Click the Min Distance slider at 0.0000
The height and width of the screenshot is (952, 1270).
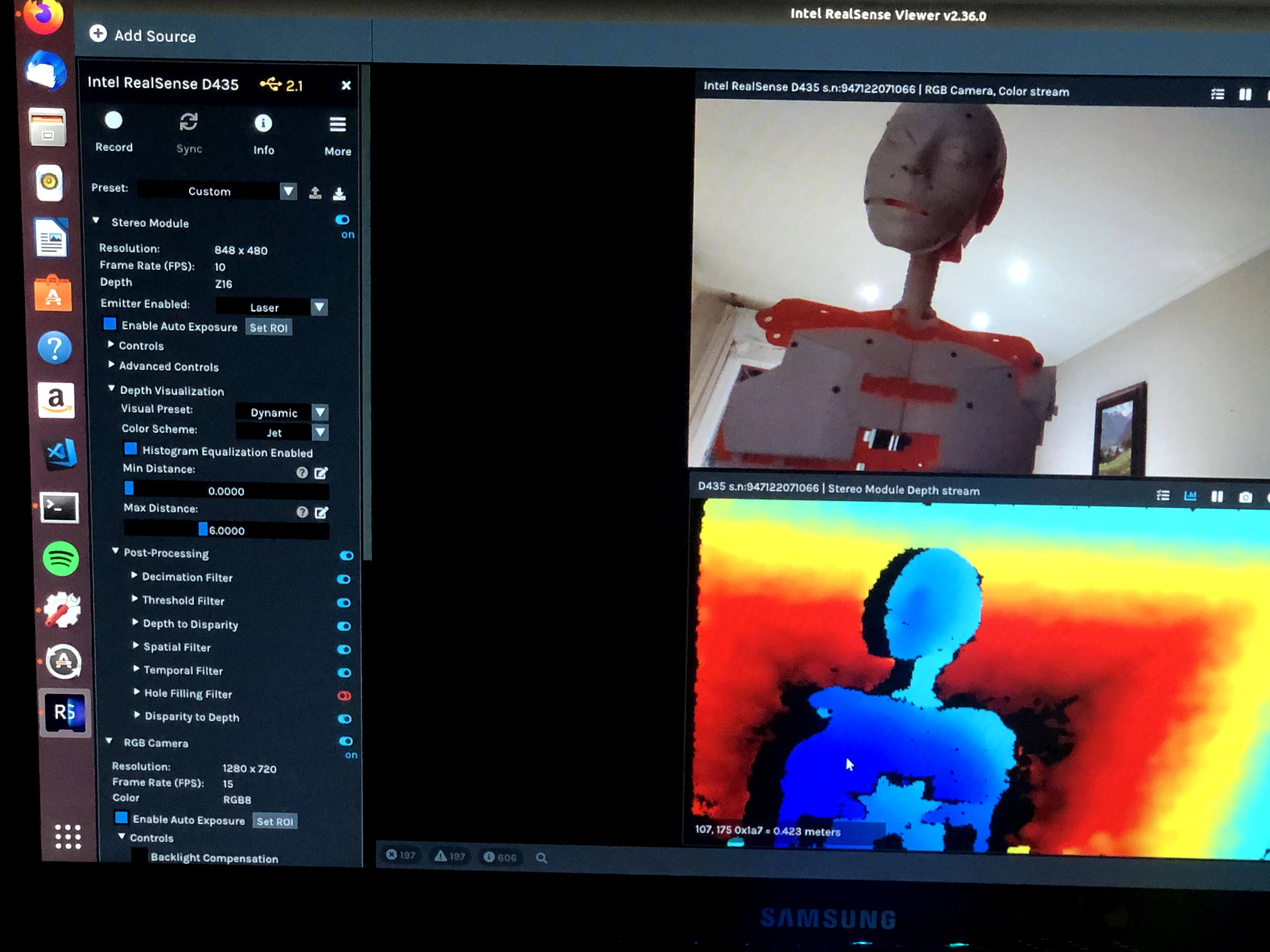coord(226,490)
